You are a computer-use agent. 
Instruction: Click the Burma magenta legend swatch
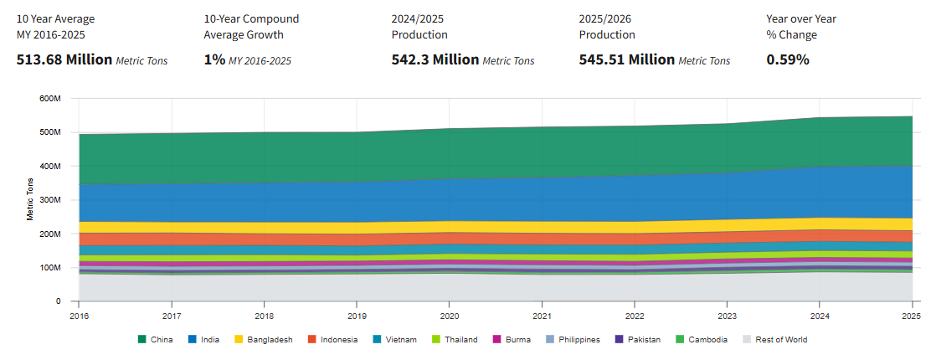pos(496,340)
